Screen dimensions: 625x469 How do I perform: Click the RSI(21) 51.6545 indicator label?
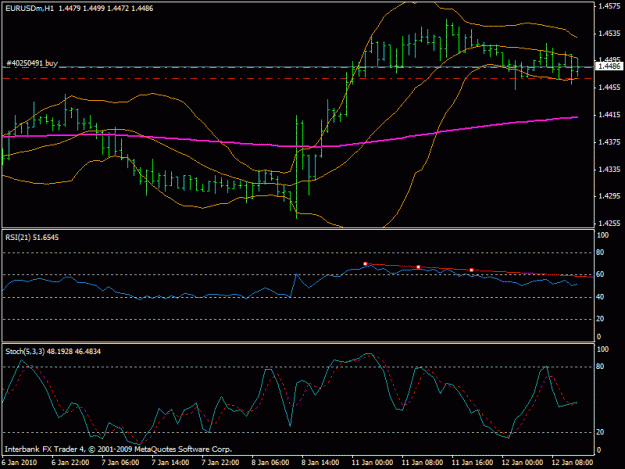point(32,237)
